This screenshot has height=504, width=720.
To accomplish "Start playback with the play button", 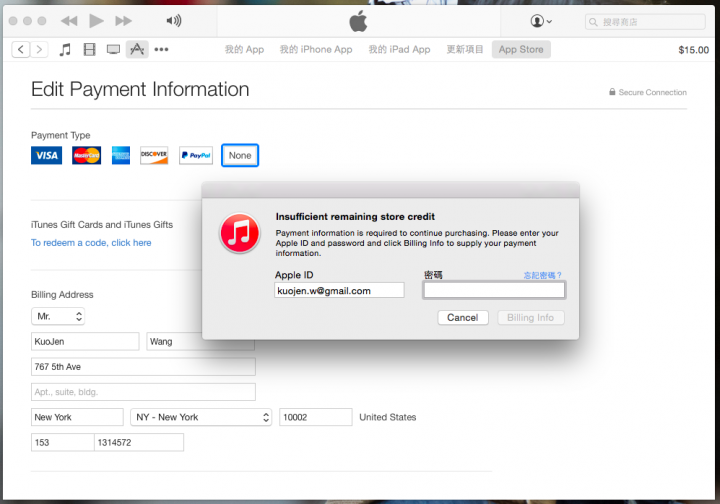I will tap(96, 21).
